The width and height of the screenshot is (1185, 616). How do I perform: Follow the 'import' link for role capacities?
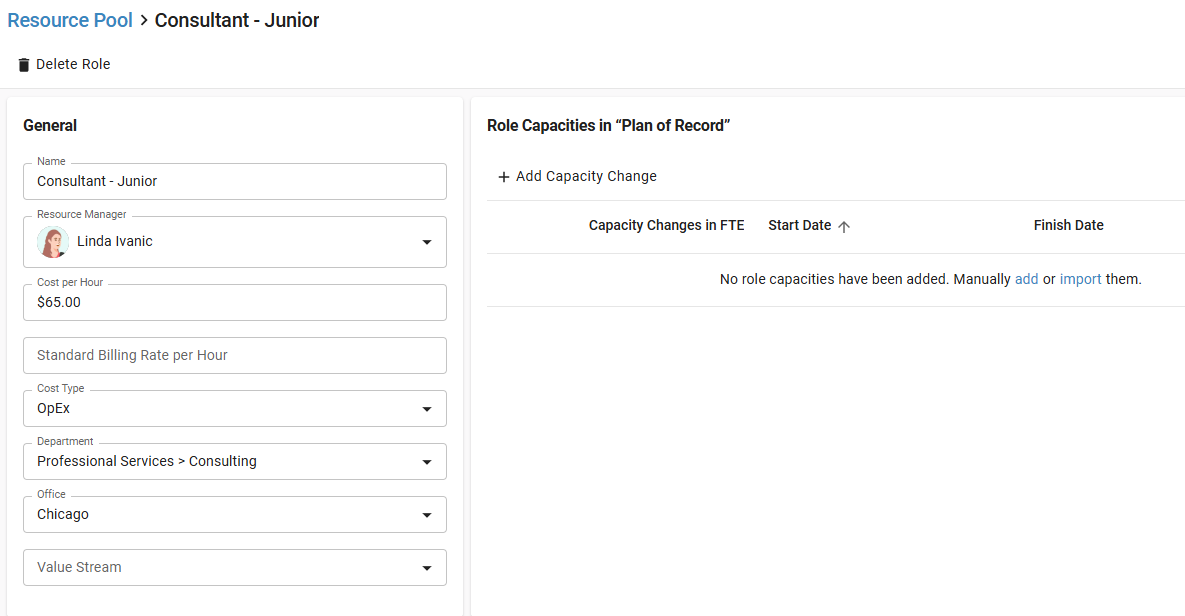click(1081, 279)
